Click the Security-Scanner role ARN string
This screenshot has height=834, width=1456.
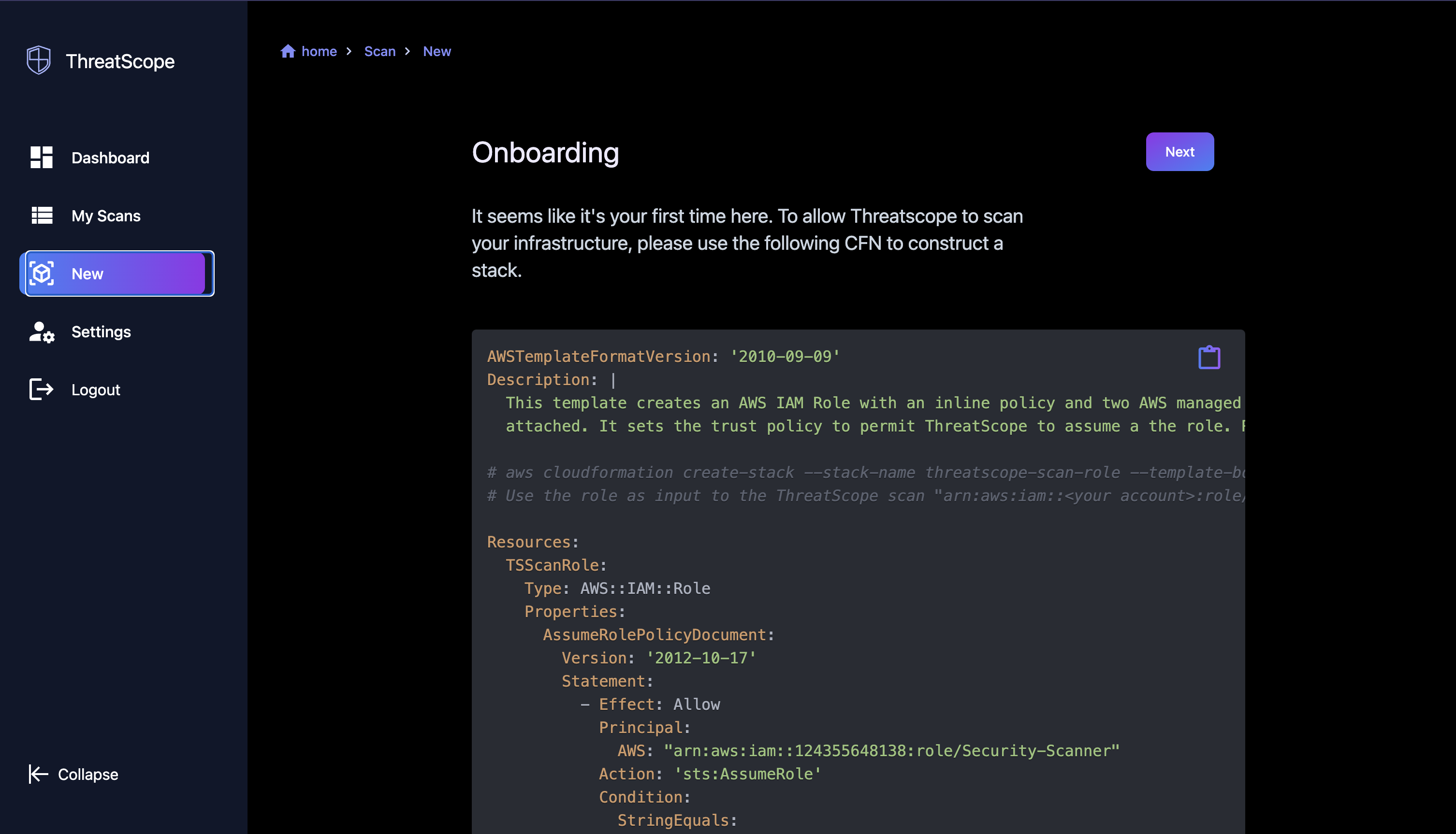[891, 751]
